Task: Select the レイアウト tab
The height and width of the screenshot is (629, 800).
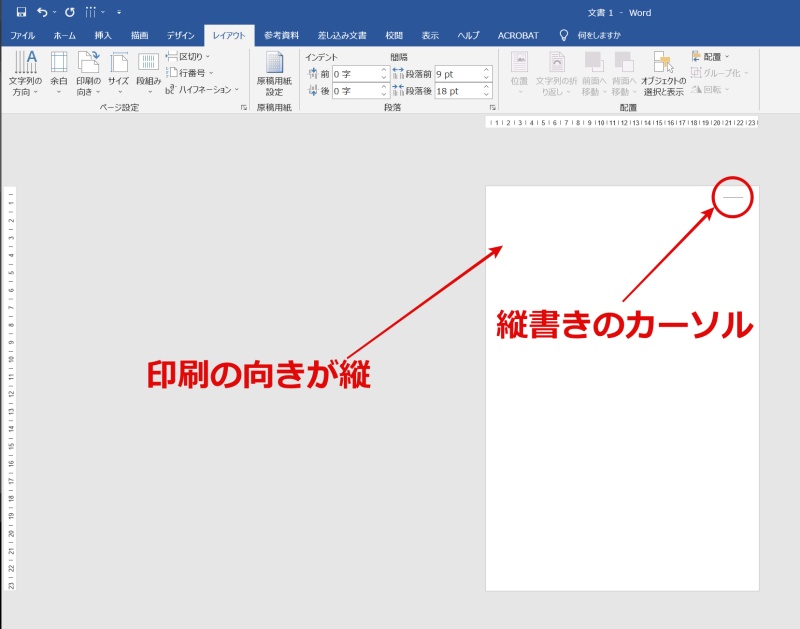Action: pyautogui.click(x=229, y=35)
